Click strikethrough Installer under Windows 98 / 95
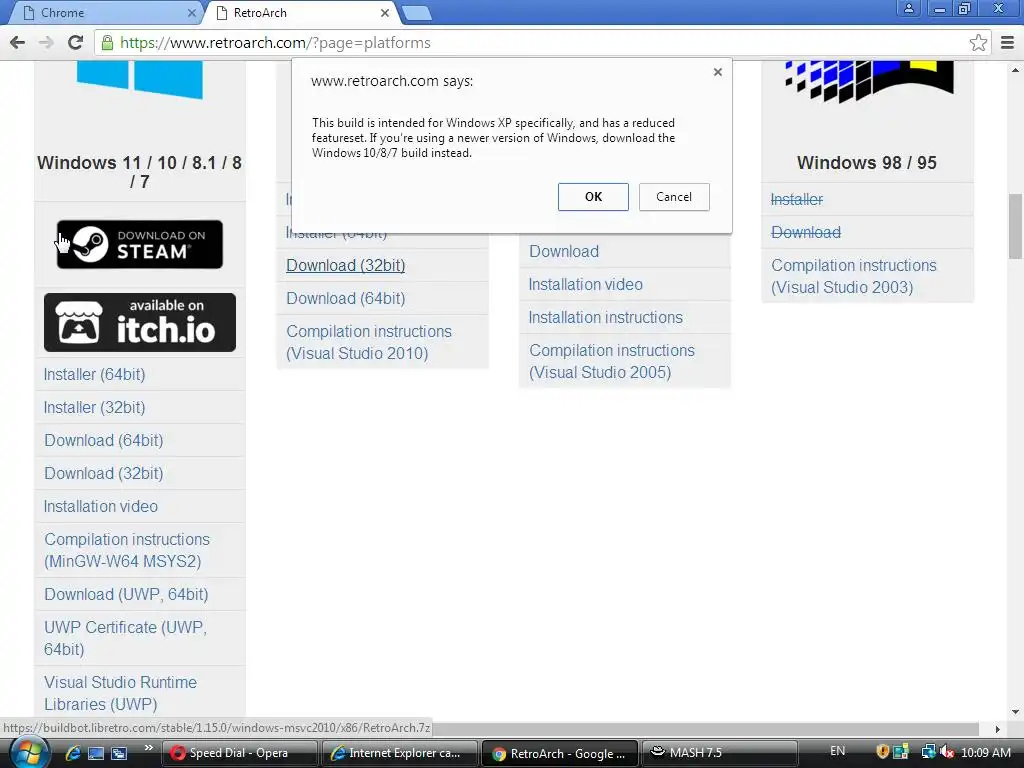This screenshot has width=1024, height=768. 797,199
